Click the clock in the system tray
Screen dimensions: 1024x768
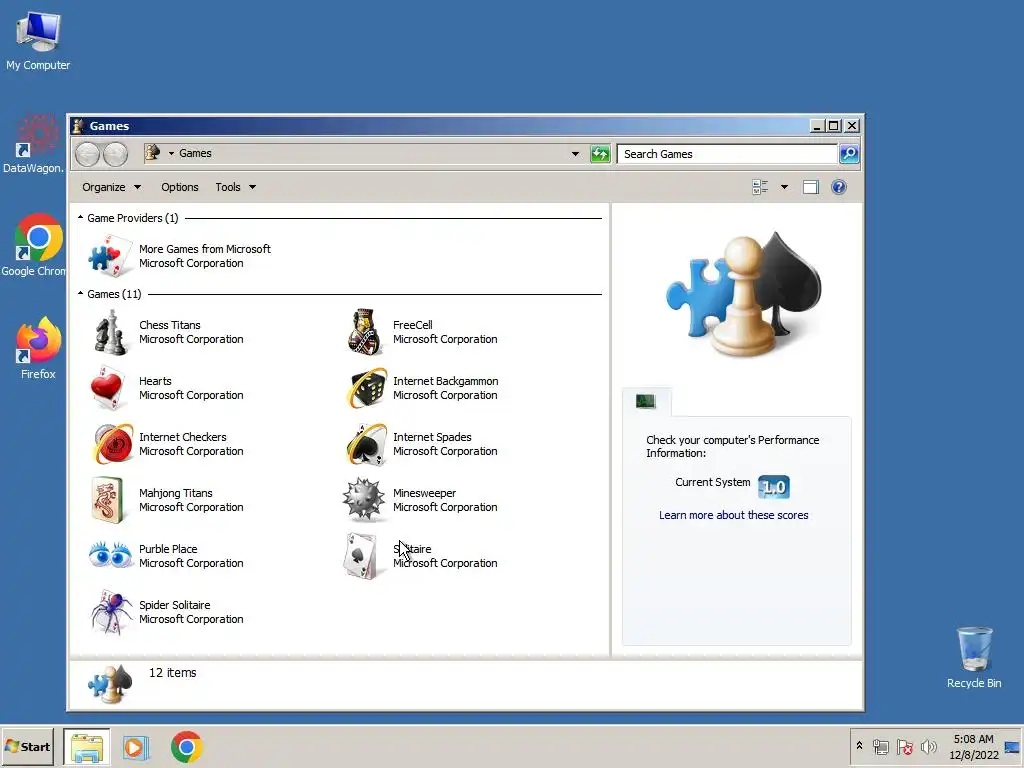(974, 747)
